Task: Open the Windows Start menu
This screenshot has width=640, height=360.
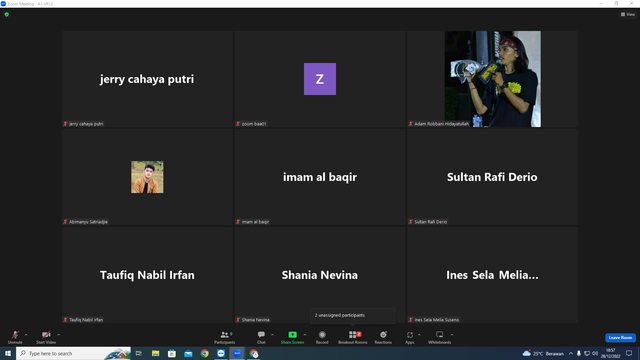Action: (8, 353)
